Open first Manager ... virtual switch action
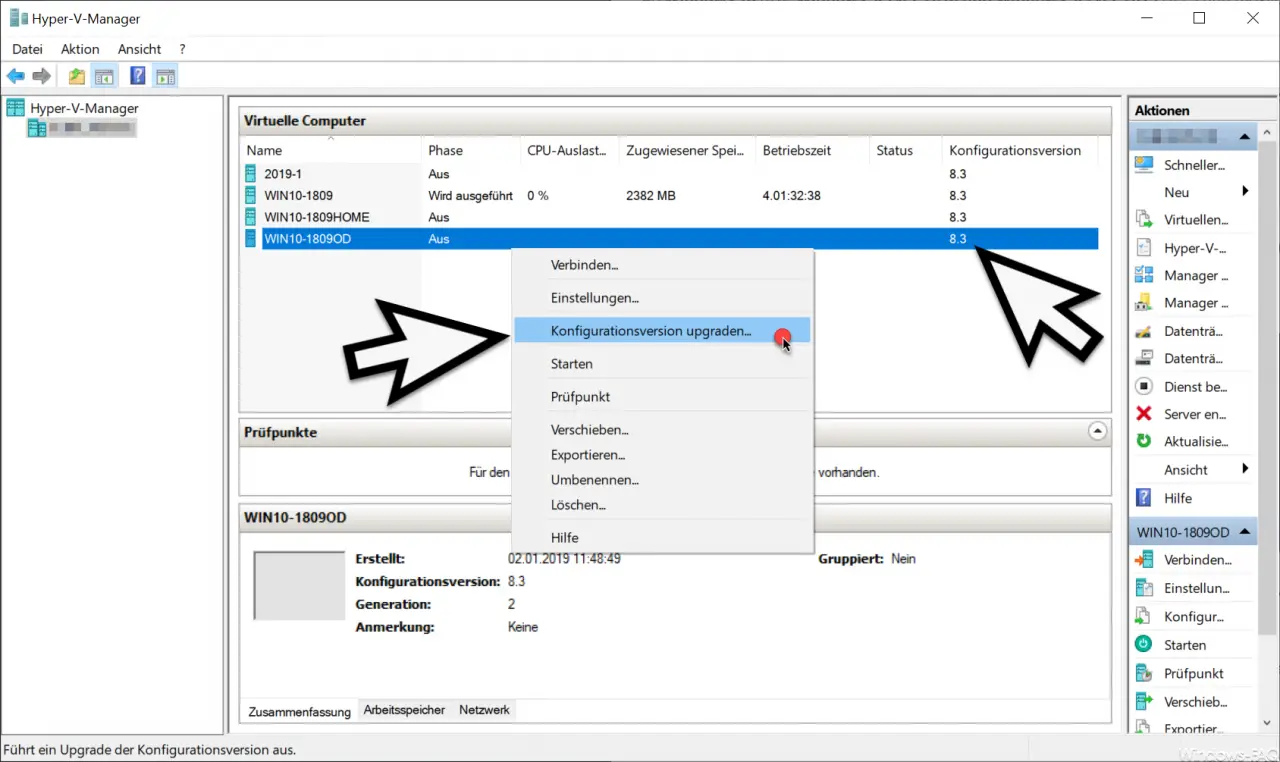The image size is (1280, 762). (1144, 276)
